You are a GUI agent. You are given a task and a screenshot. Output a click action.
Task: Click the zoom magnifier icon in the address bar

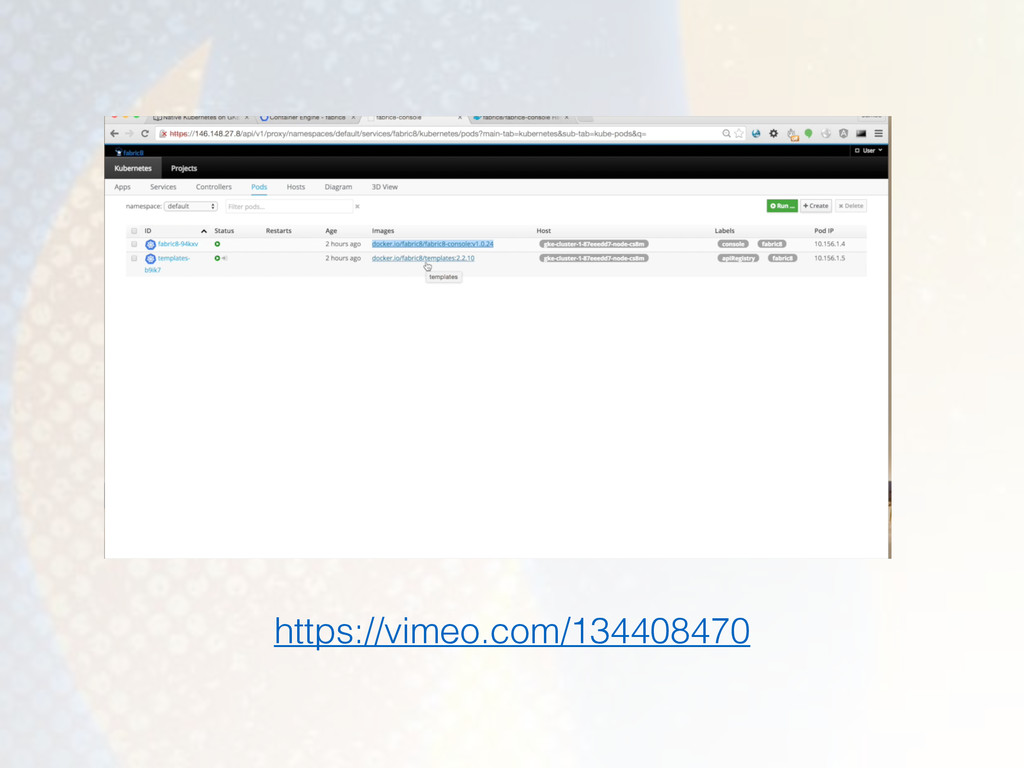pos(726,133)
